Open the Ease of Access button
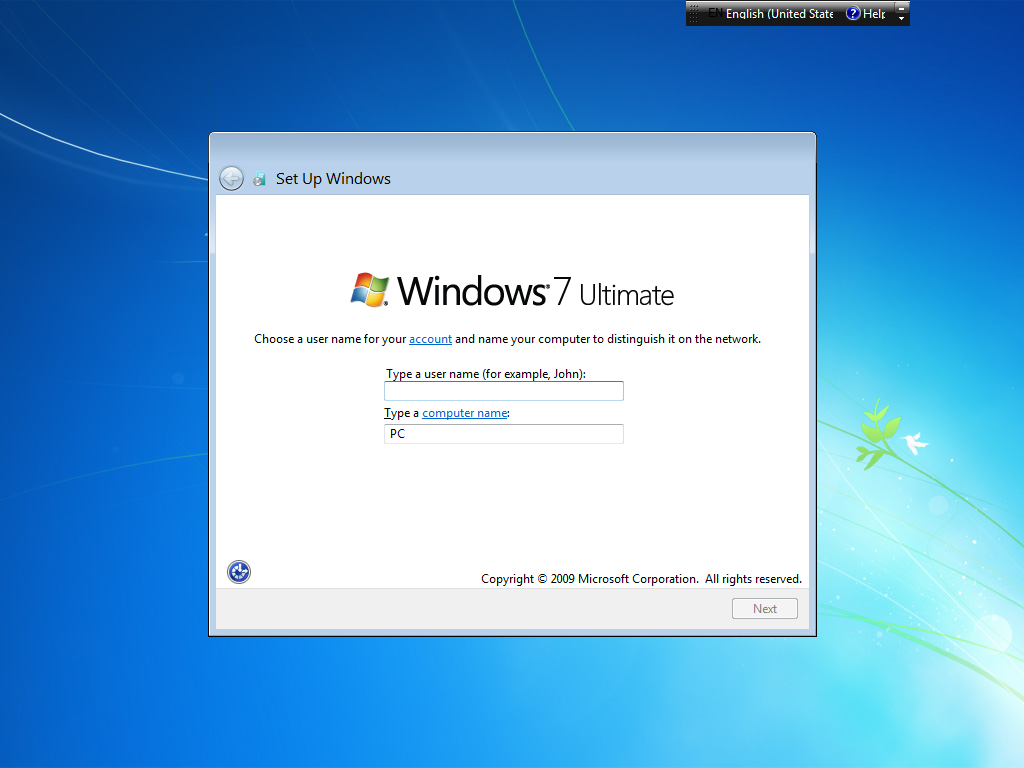 tap(239, 572)
